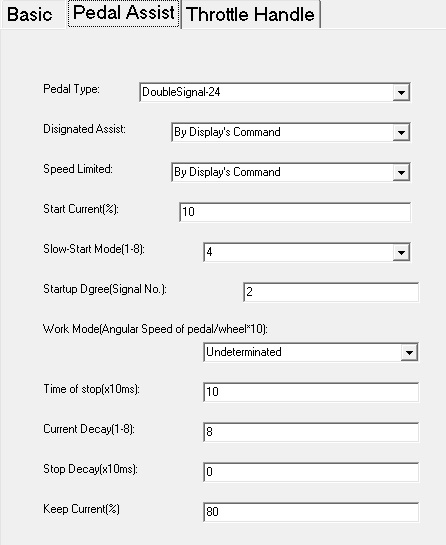The width and height of the screenshot is (446, 545).
Task: Expand the Speed Limited dropdown arrow
Action: (x=401, y=172)
